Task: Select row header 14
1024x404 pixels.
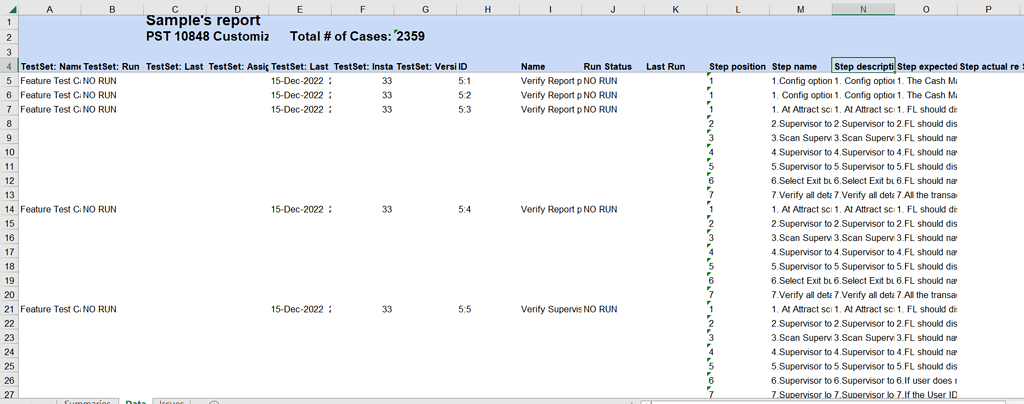Action: (9, 209)
